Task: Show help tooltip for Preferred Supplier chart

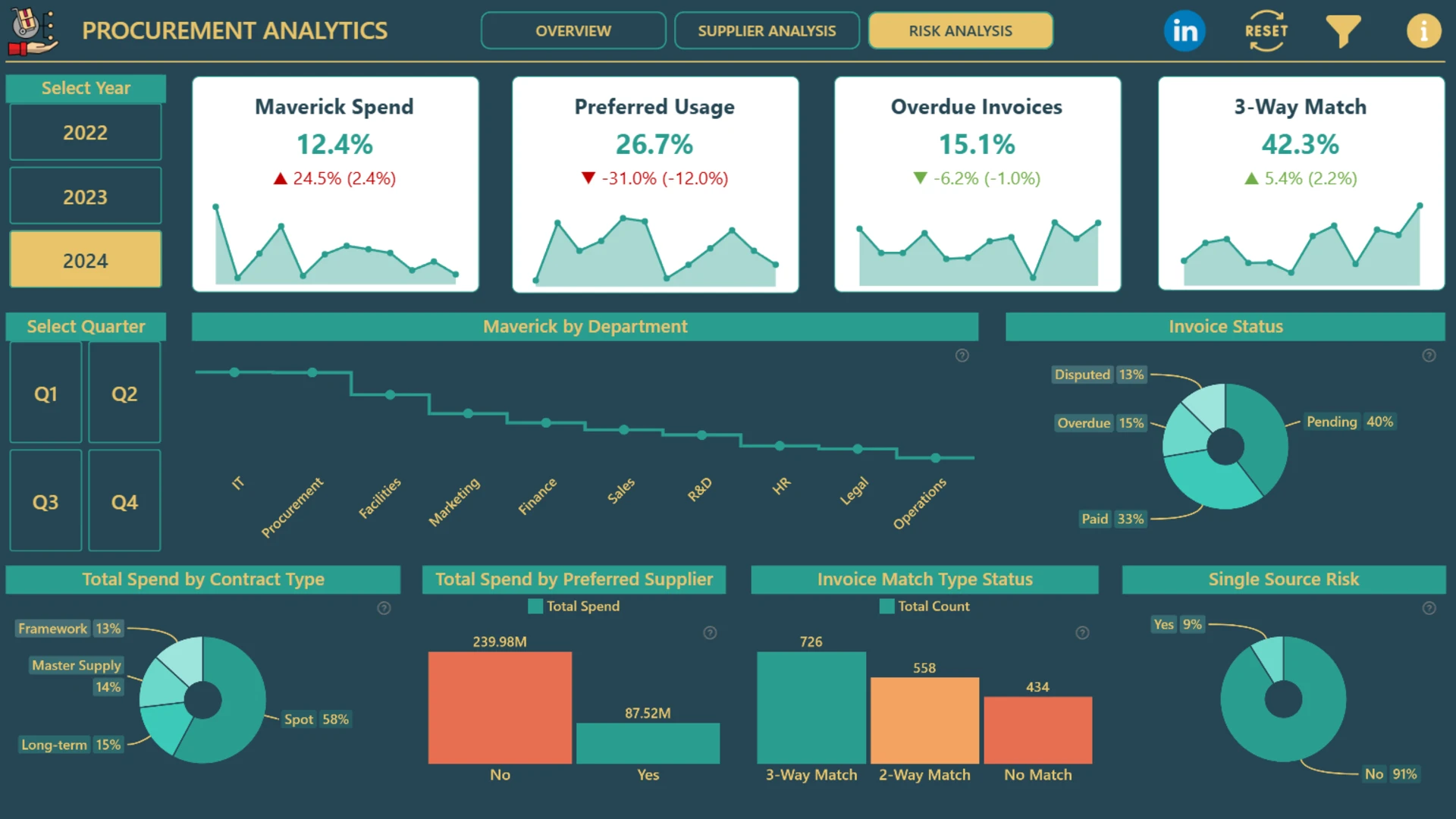Action: coord(710,633)
